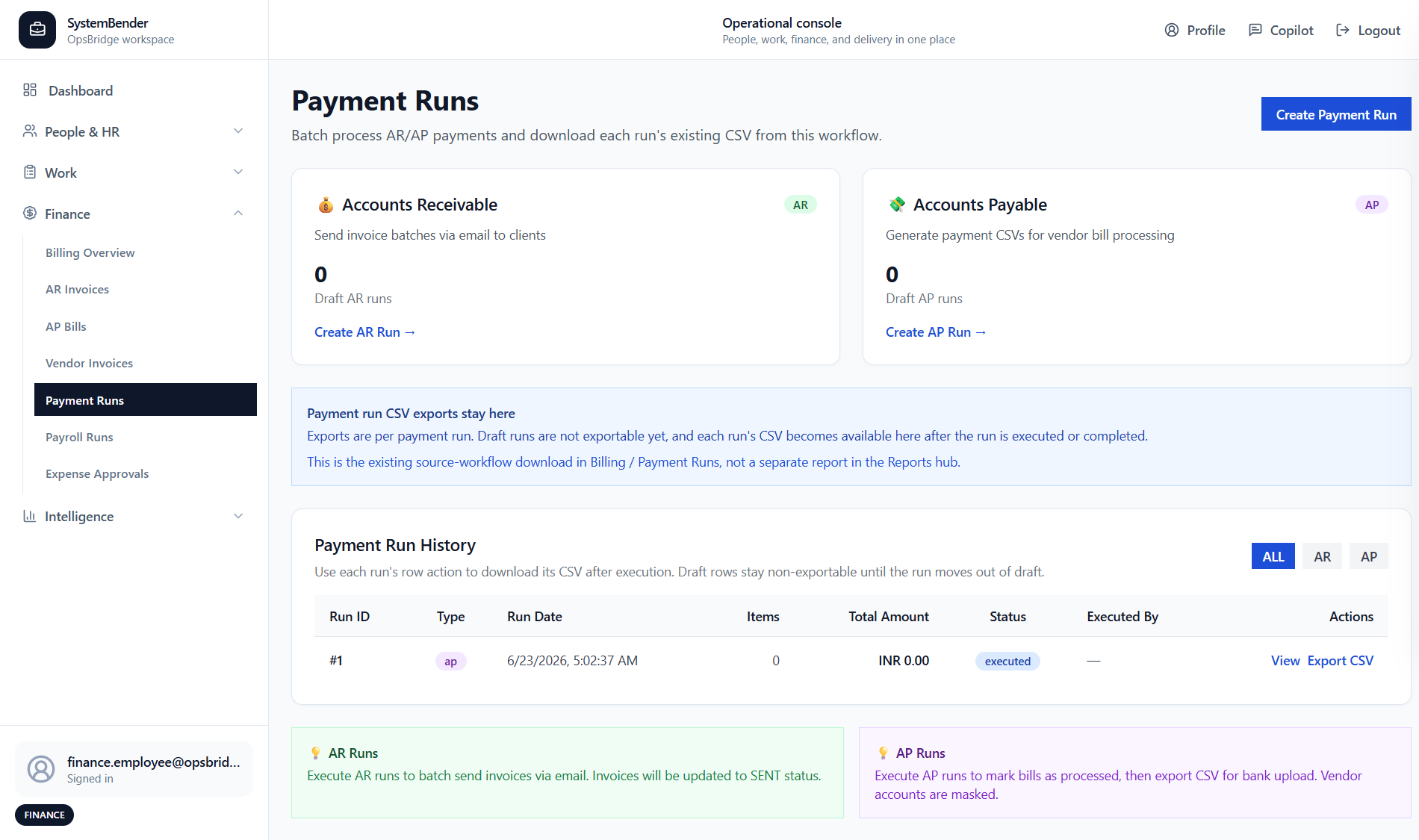Click the Run Date column header
Screen dimensions: 1419x840
click(535, 616)
